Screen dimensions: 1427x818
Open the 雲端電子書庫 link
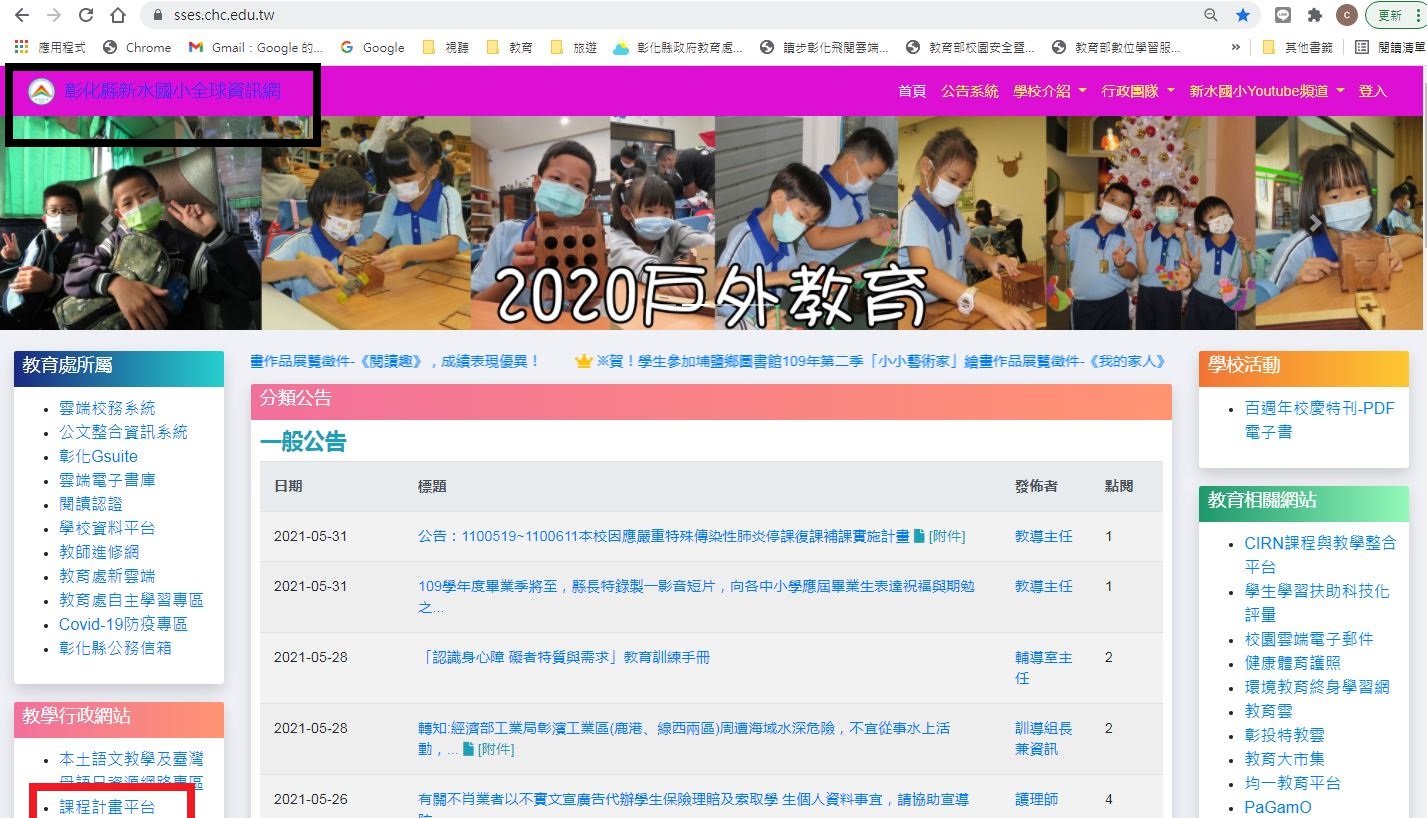(x=107, y=480)
